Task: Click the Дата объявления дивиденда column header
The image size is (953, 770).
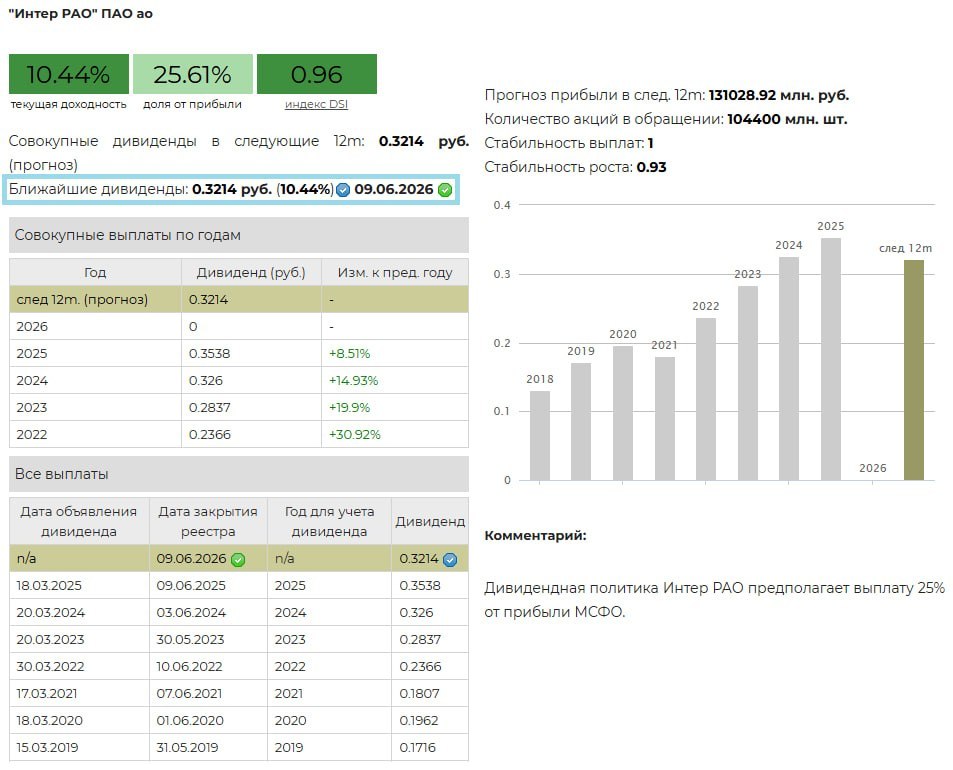Action: (79, 521)
